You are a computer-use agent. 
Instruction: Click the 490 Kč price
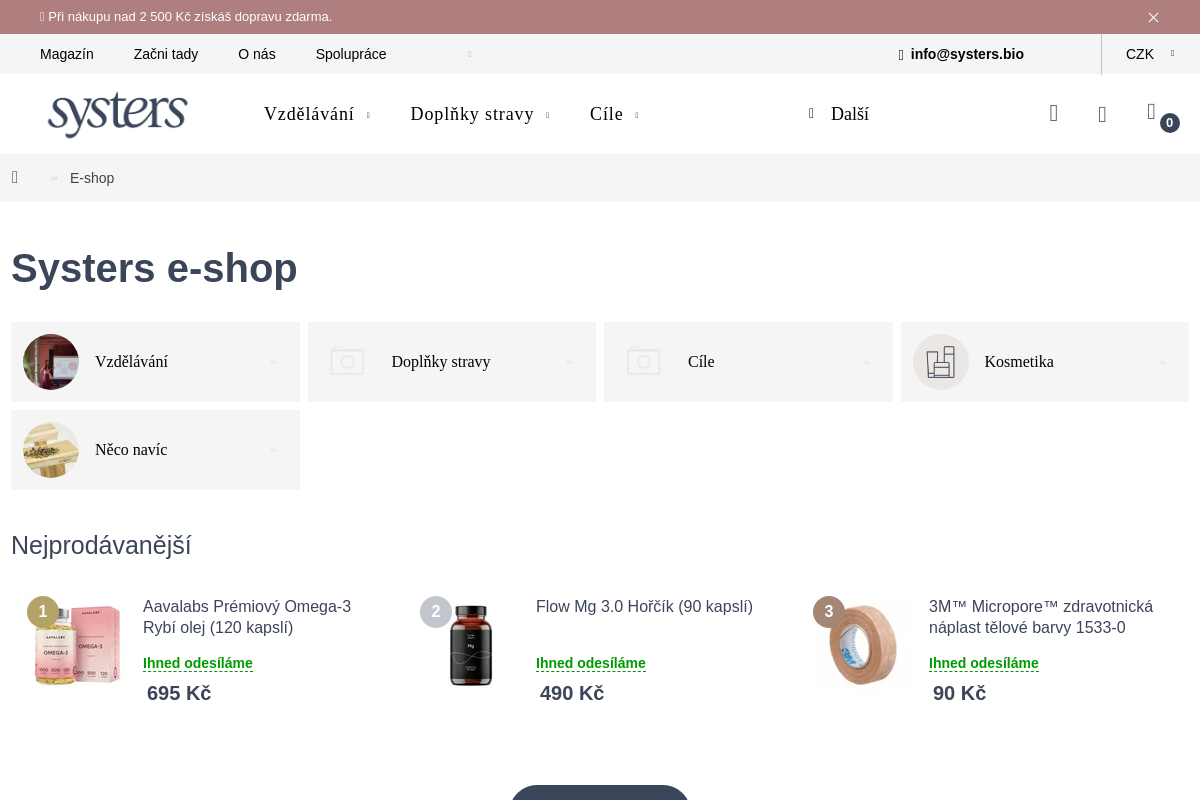click(x=572, y=693)
